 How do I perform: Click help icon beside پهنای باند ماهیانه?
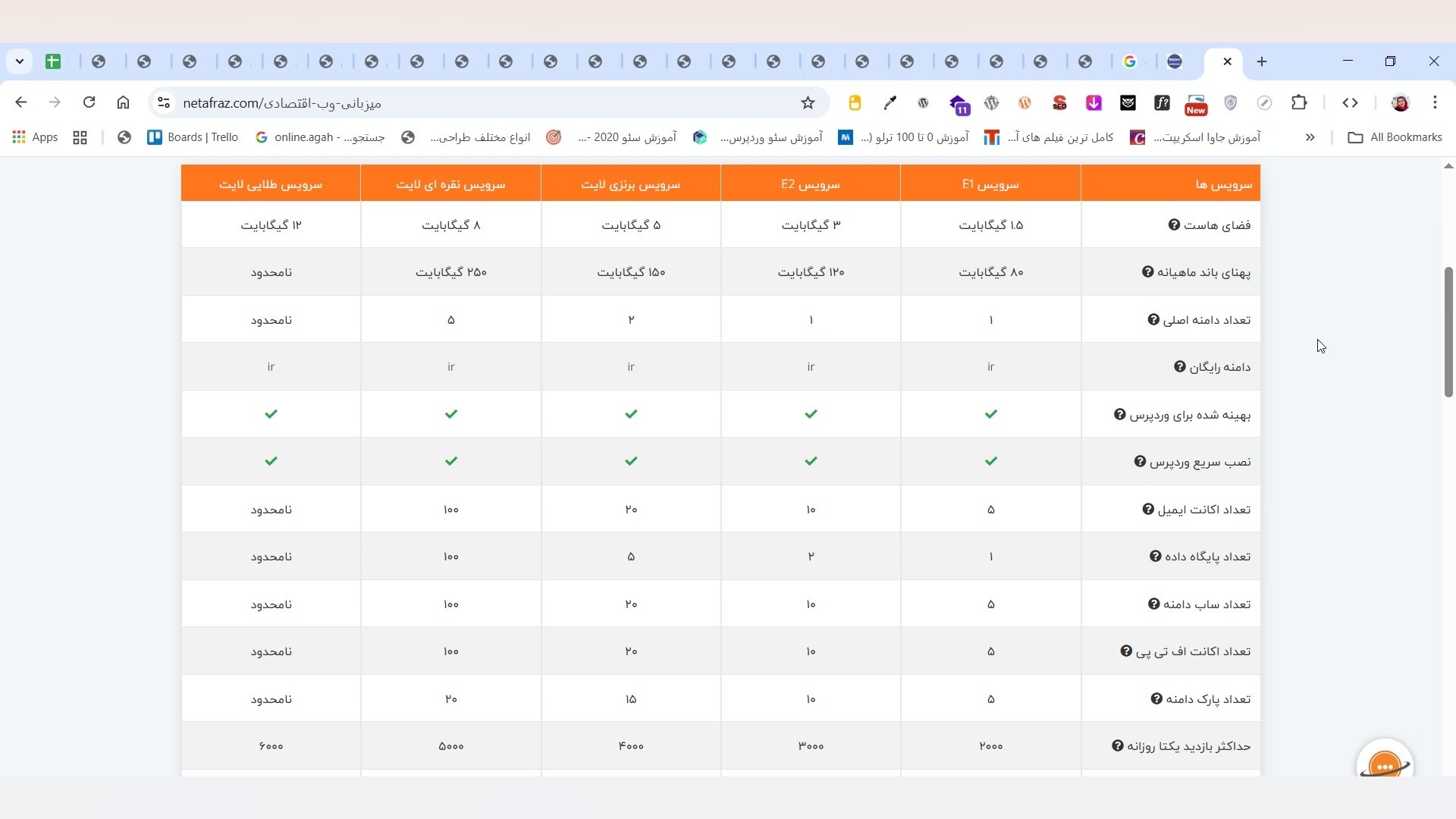click(1147, 272)
